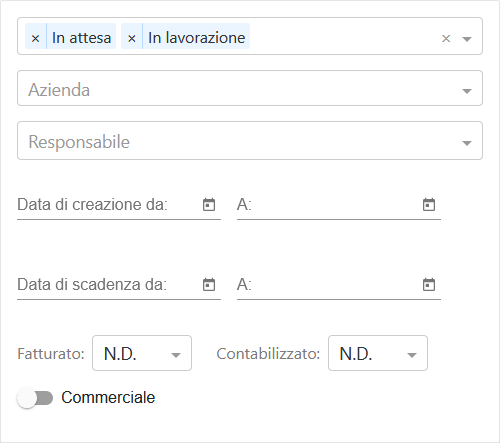
Task: Open the Azienda dropdown
Action: [x=250, y=88]
